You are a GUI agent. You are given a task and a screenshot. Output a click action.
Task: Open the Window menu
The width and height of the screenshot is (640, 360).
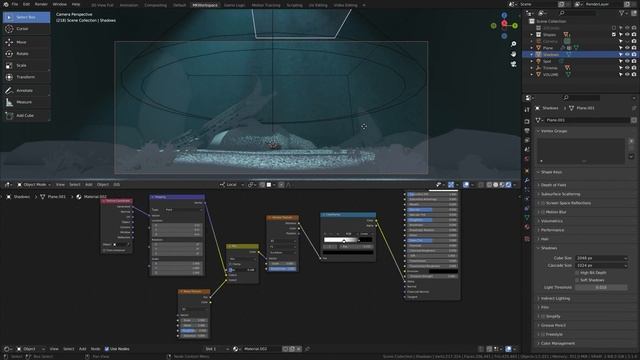coord(60,4)
